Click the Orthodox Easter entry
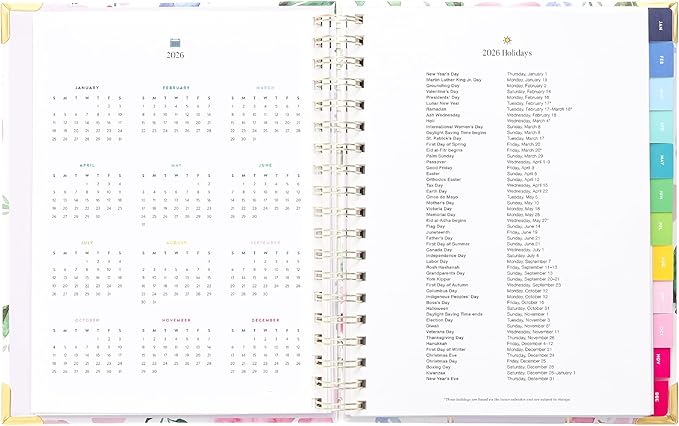Viewport: 679px width, 426px height. [x=443, y=179]
